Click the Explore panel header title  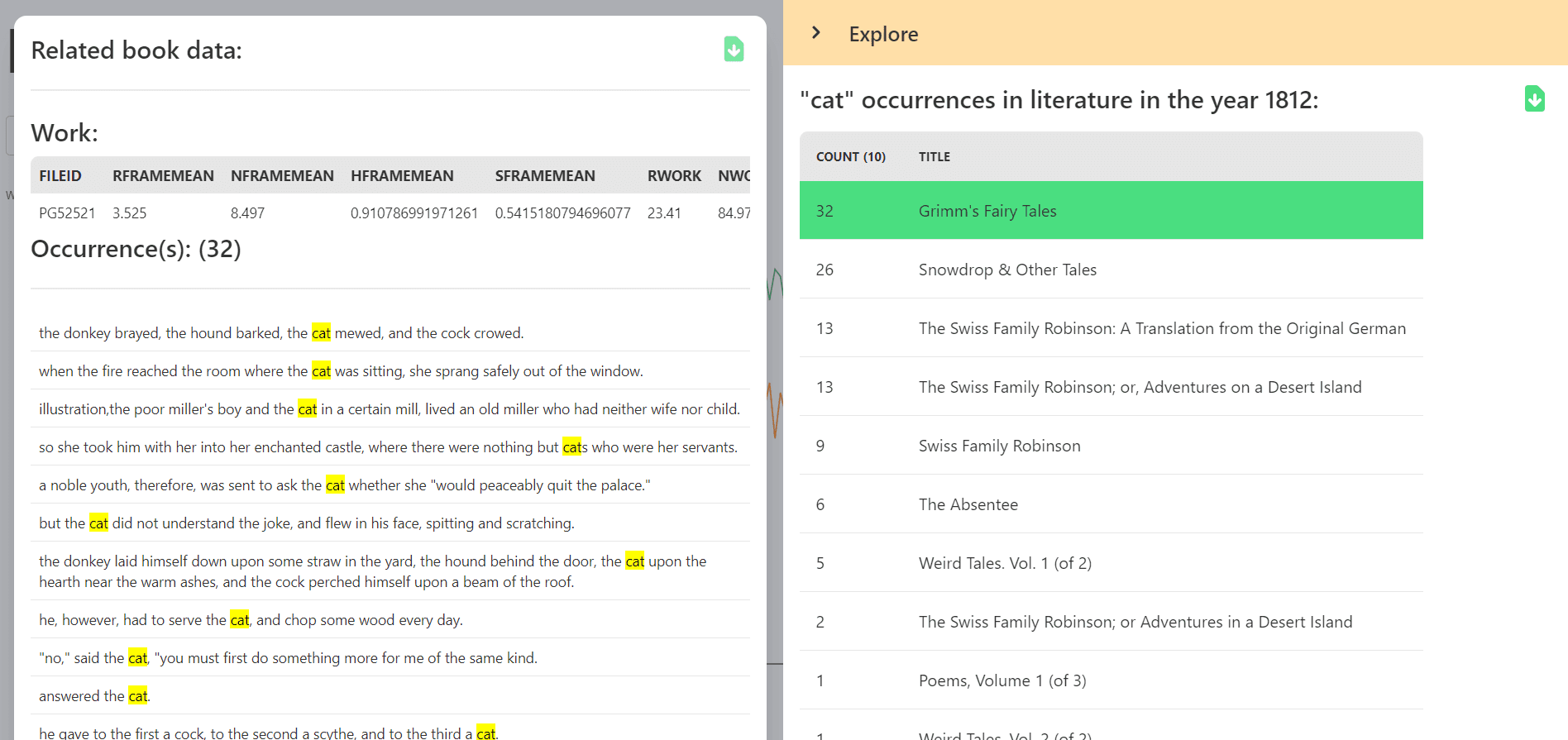point(883,34)
